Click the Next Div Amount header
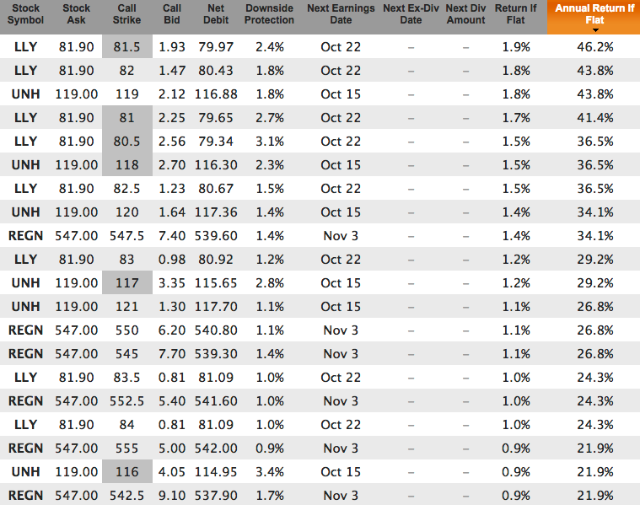 pos(466,14)
